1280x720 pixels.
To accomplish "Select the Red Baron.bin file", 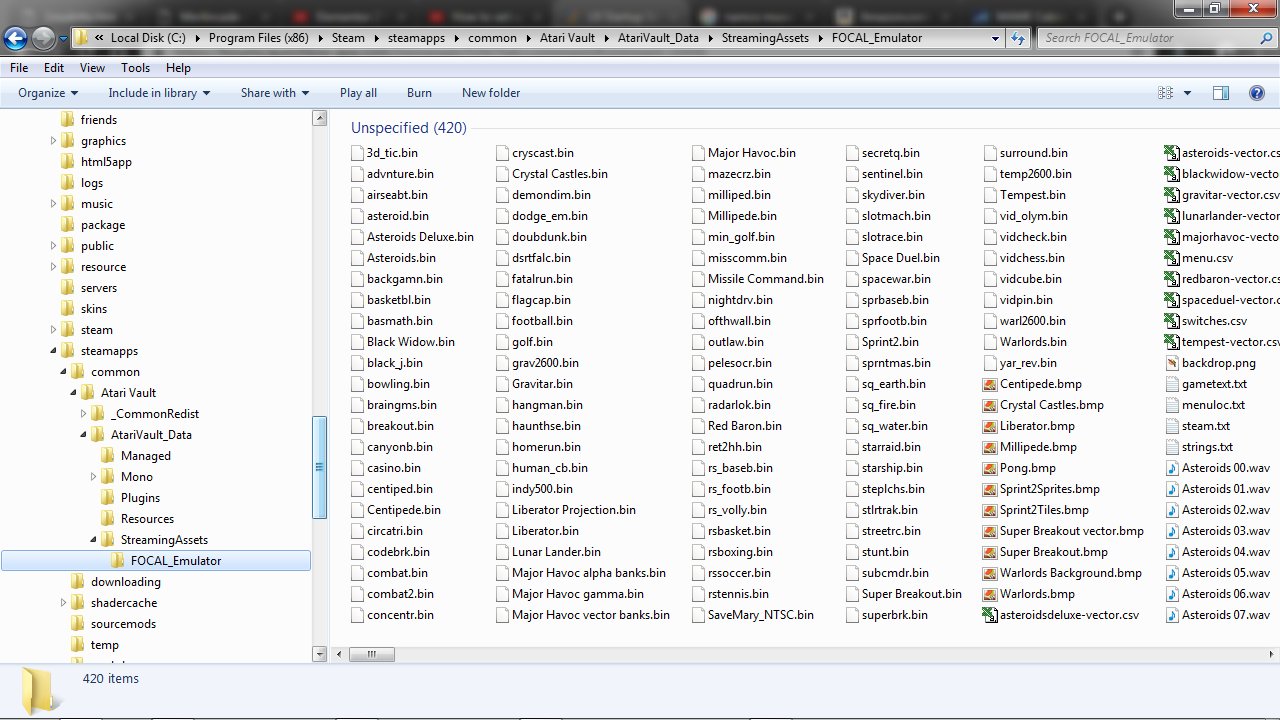I will [745, 426].
